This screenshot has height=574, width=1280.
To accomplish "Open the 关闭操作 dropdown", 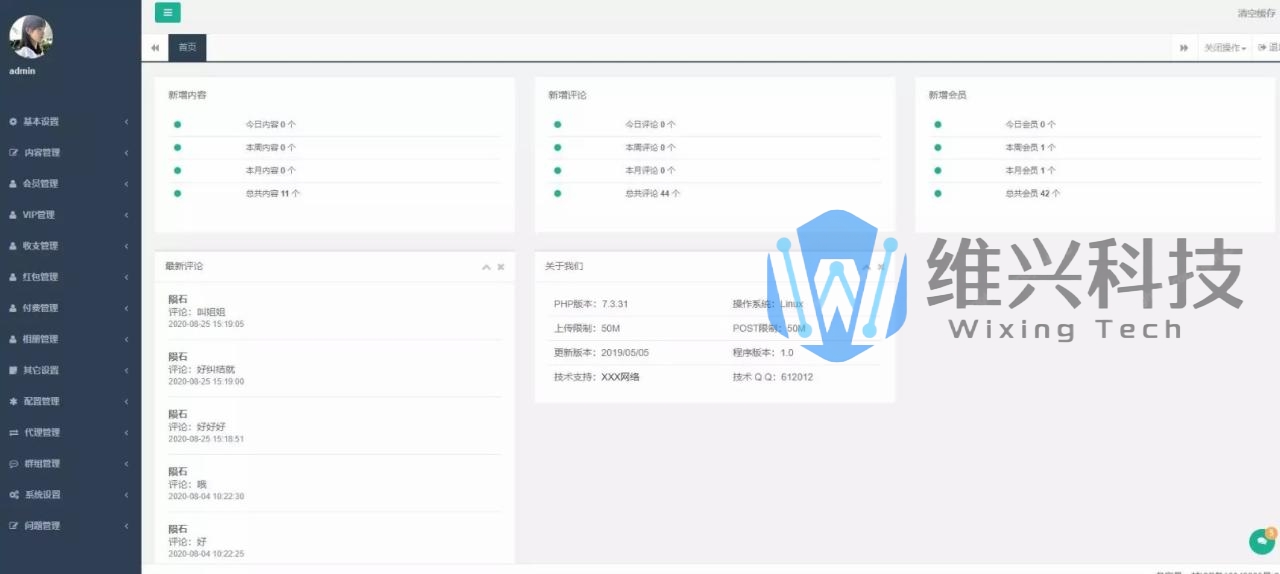I will click(x=1225, y=47).
